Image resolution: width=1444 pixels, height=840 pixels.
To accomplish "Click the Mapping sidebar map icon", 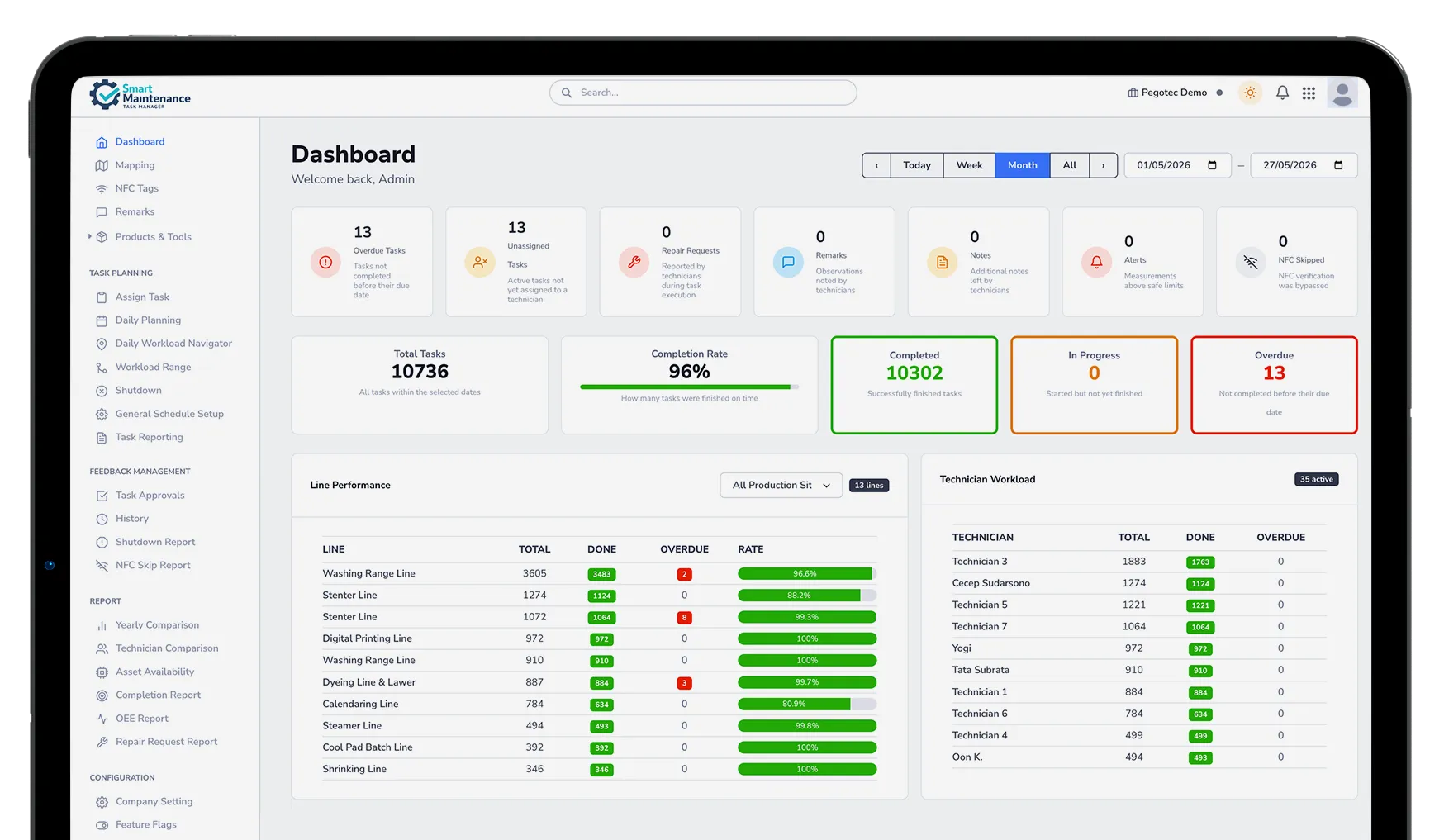I will (102, 166).
